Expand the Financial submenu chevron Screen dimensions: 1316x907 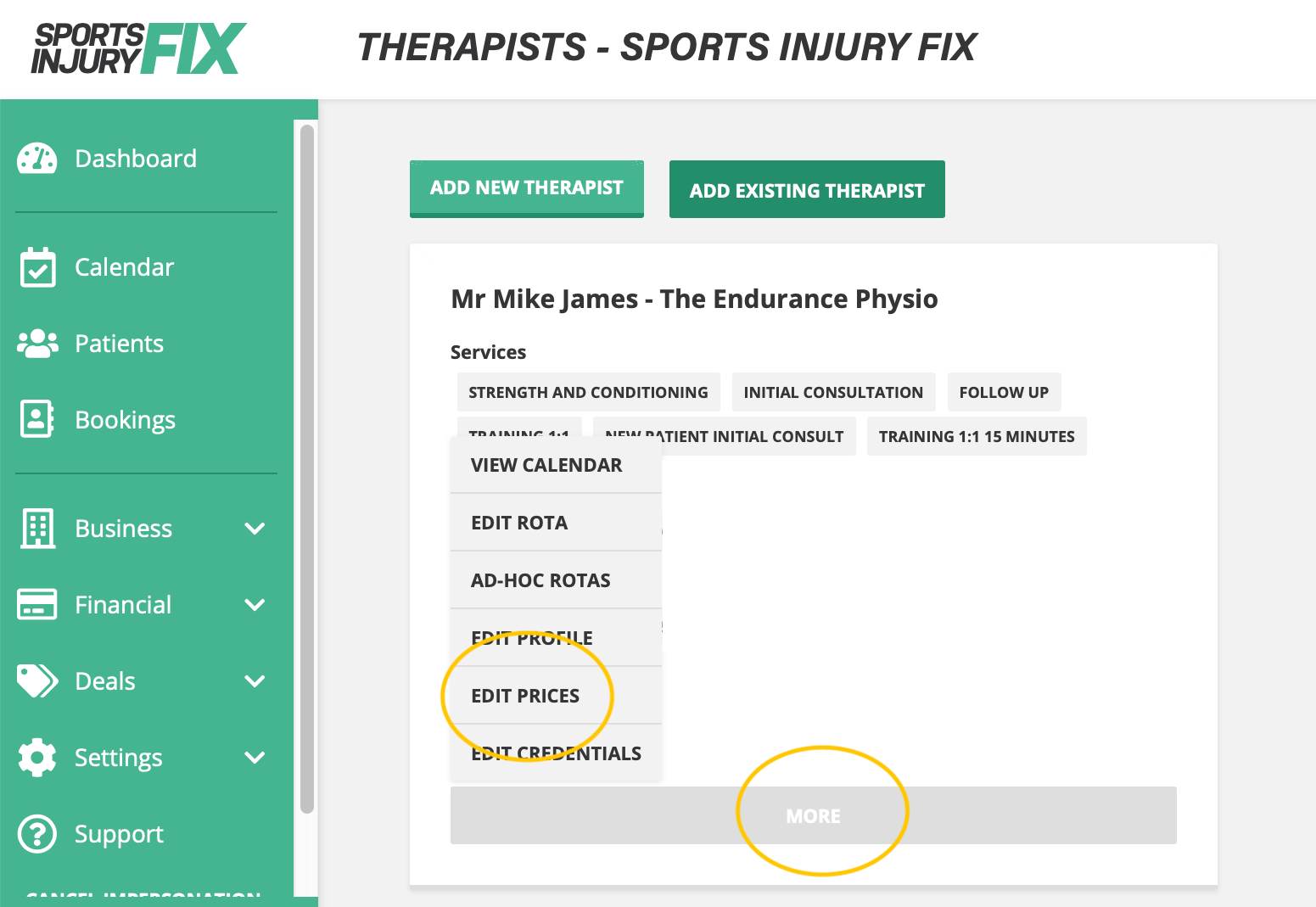tap(255, 605)
